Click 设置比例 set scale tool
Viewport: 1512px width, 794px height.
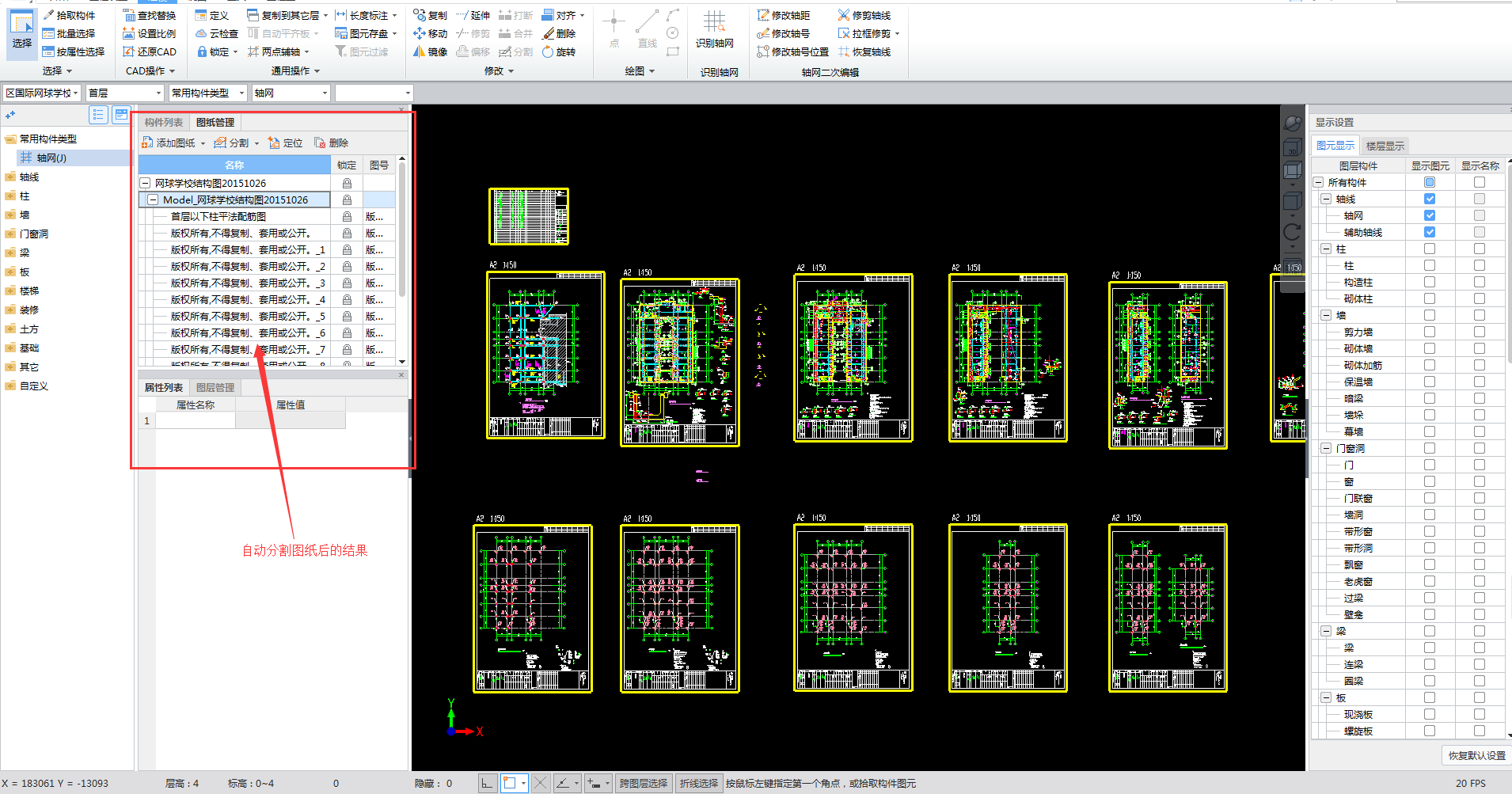pos(150,33)
